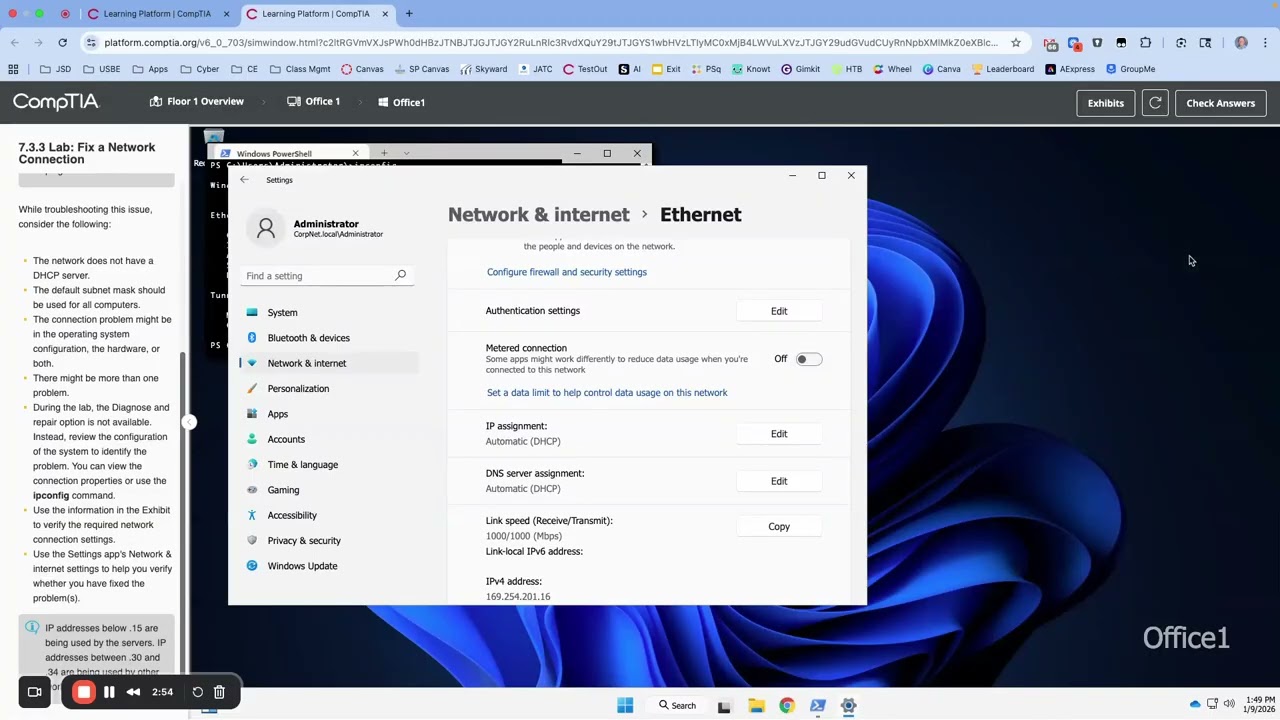This screenshot has width=1280, height=720.
Task: Open System settings category
Action: click(x=282, y=313)
